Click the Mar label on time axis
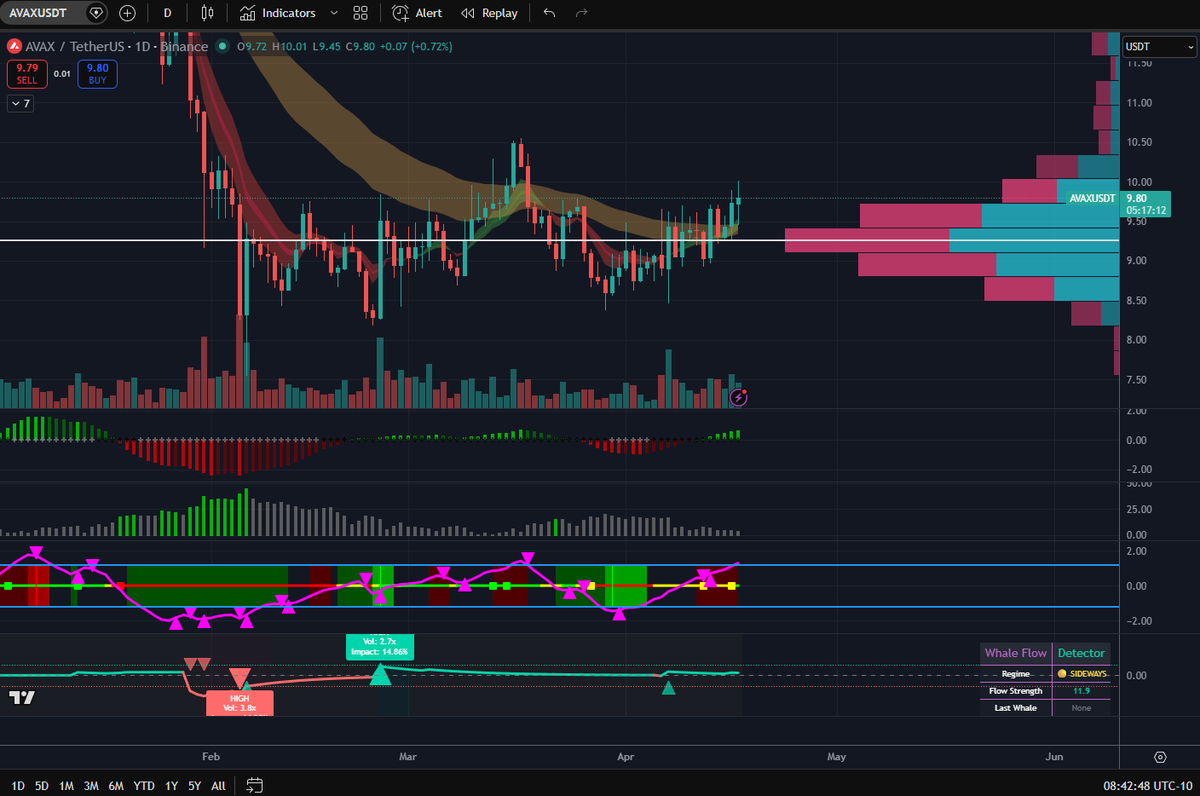The height and width of the screenshot is (796, 1200). (407, 757)
